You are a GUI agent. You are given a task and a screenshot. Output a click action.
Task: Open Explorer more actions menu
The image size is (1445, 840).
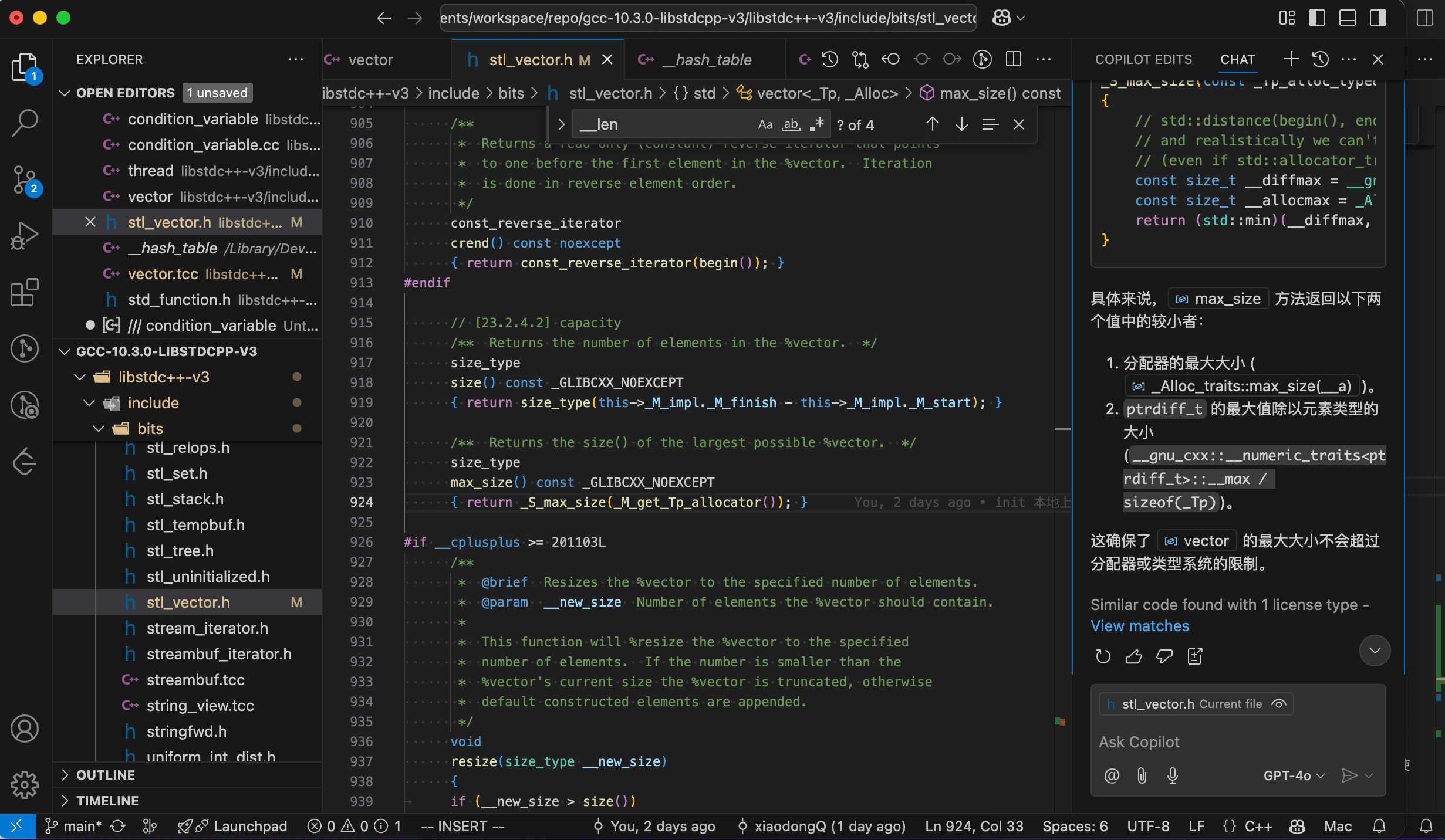click(x=296, y=59)
